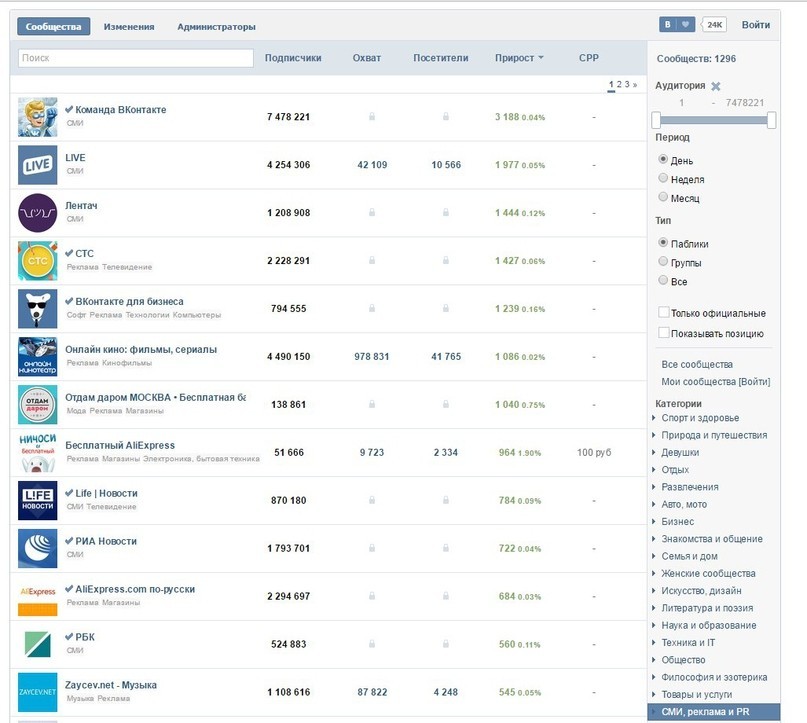
Task: Click the LIVE community logo
Action: (38, 165)
